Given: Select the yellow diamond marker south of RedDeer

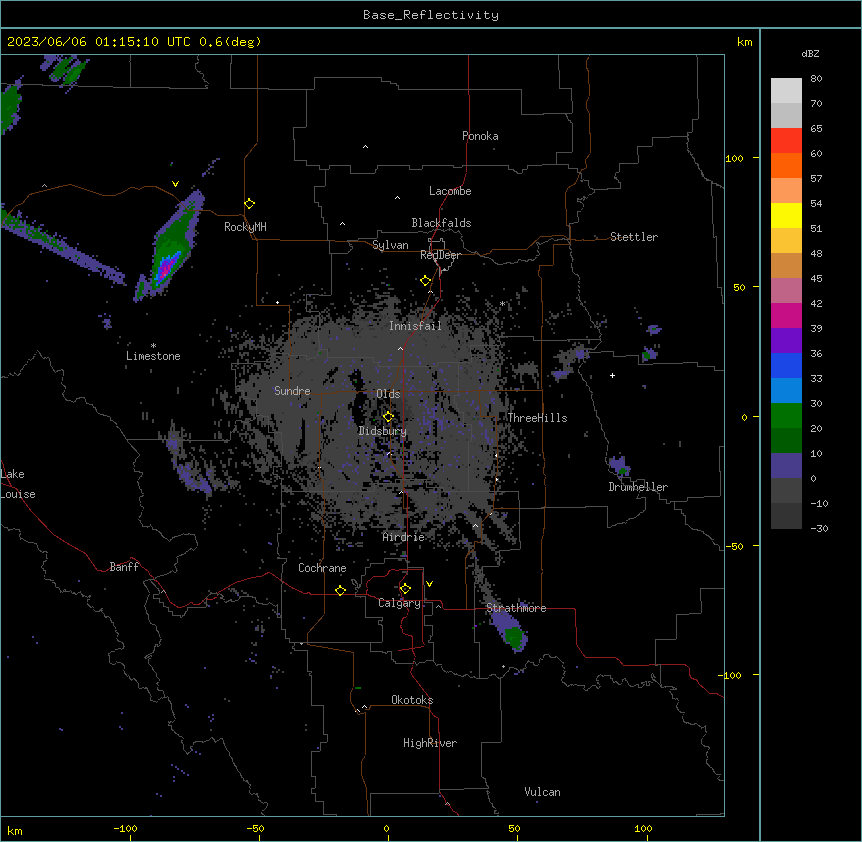Looking at the screenshot, I should click(x=426, y=281).
